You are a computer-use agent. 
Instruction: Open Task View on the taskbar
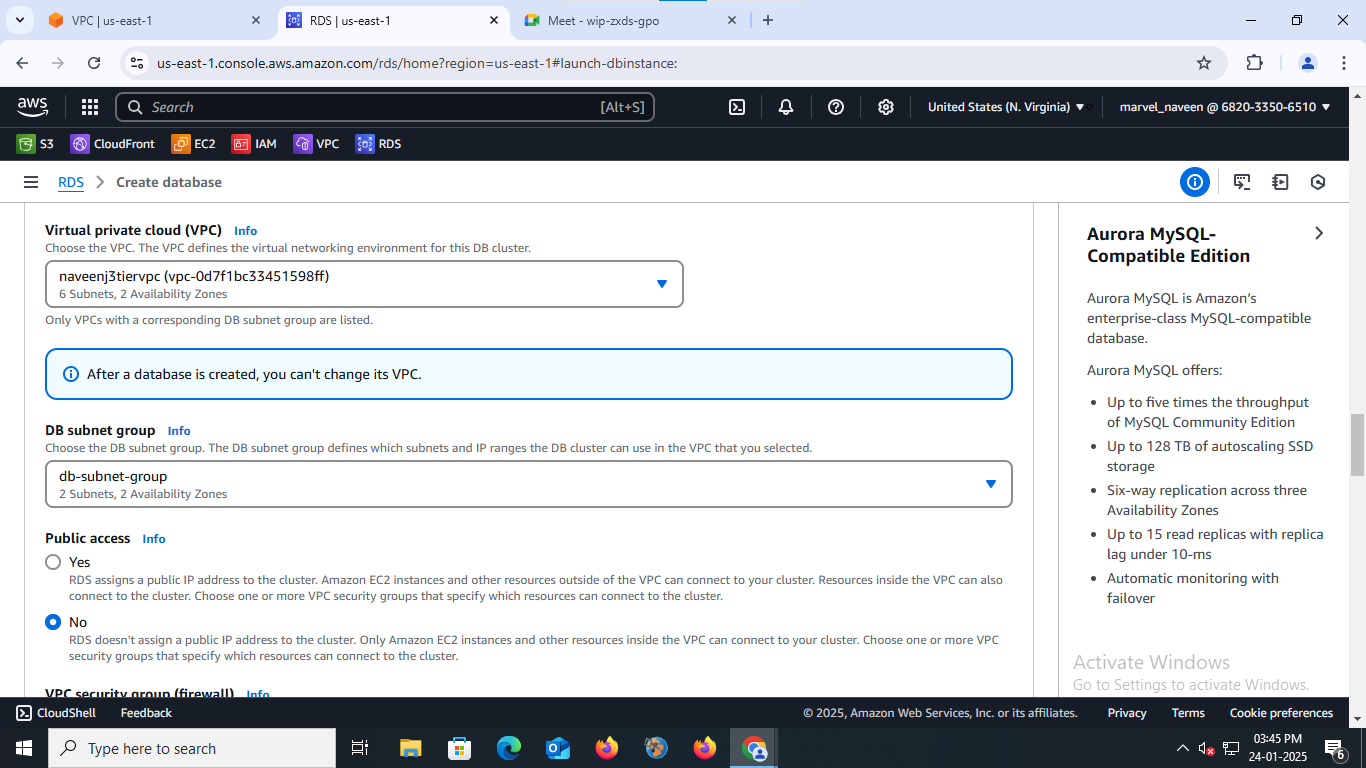(x=360, y=748)
